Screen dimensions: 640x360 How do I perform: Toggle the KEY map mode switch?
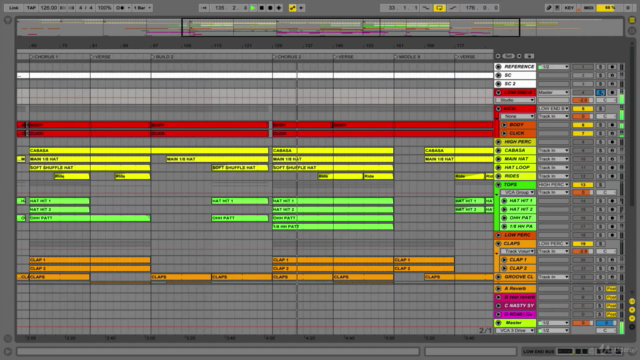[569, 8]
